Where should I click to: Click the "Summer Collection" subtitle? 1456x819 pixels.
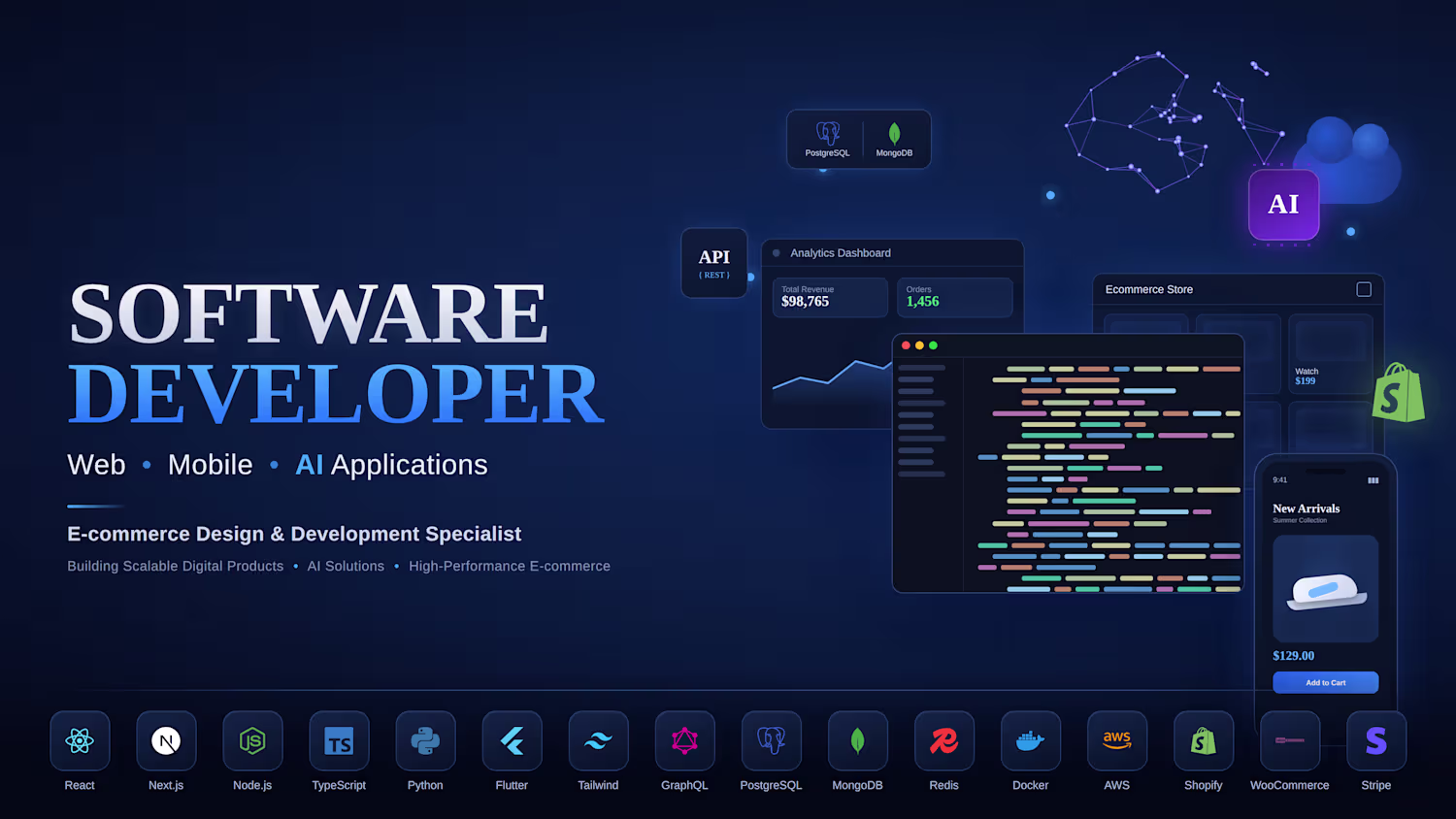[1300, 521]
